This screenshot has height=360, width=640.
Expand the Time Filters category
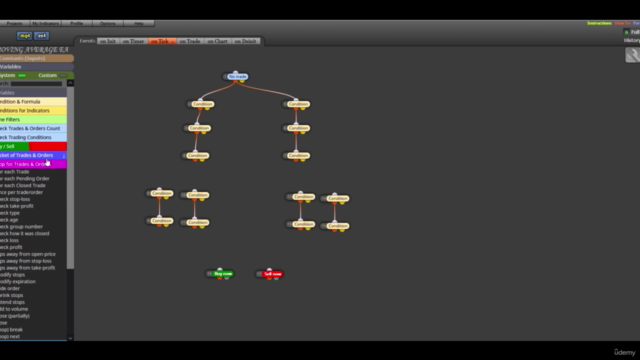click(33, 120)
